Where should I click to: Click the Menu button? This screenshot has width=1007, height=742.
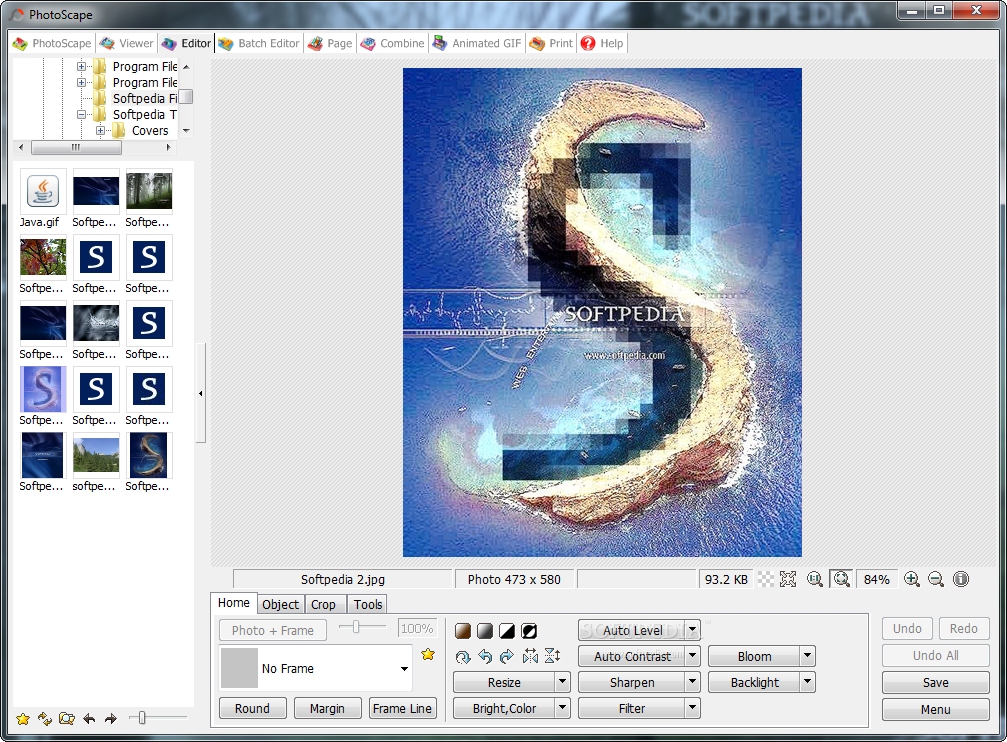[935, 709]
